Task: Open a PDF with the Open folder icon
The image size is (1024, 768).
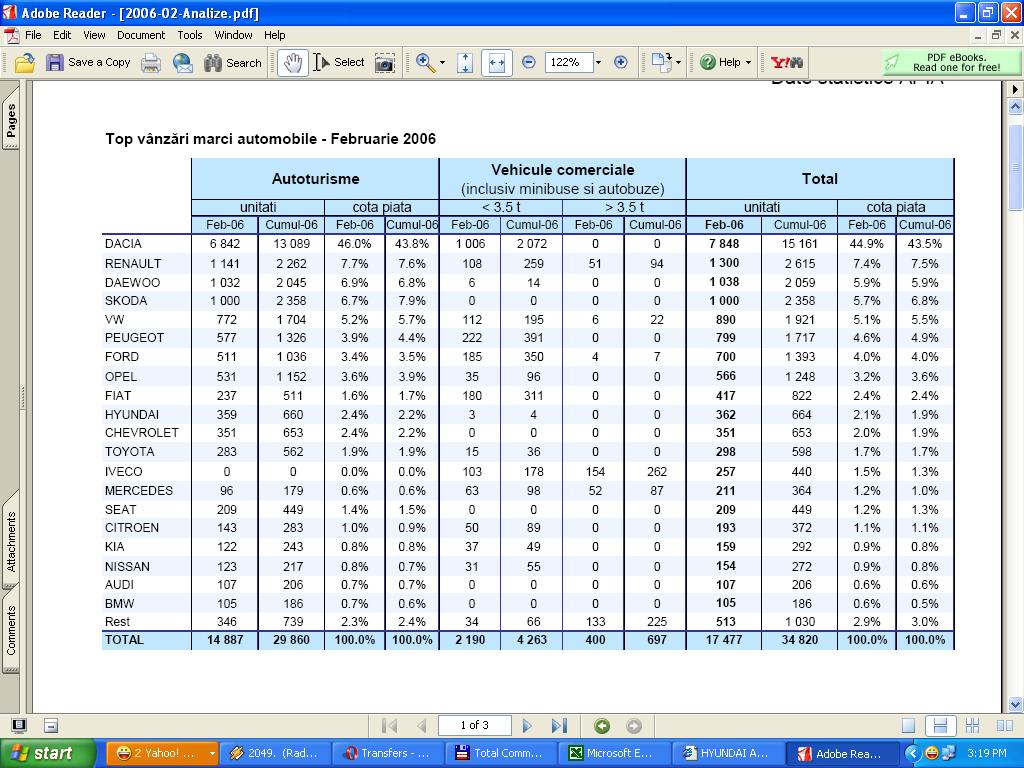Action: [x=24, y=63]
